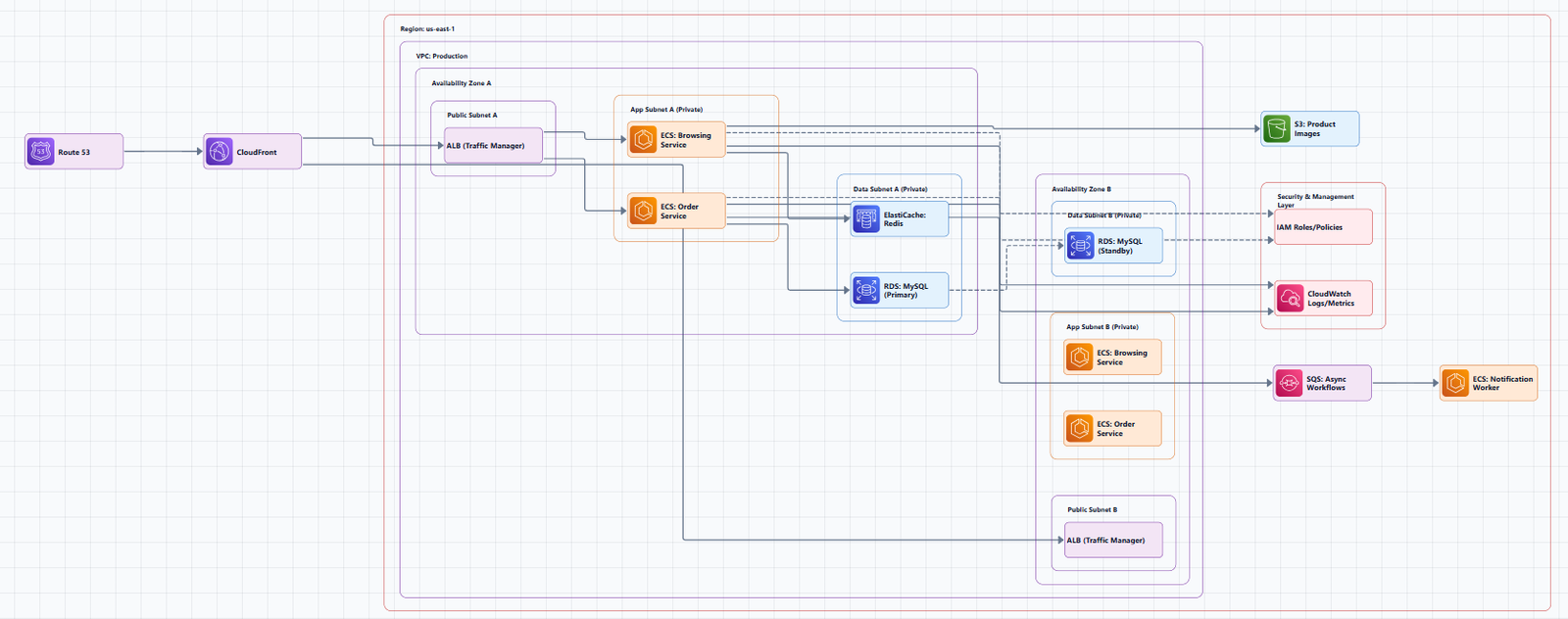Click ECS Browsing Service icon in App Subnet A
This screenshot has height=619, width=1568.
(x=643, y=140)
